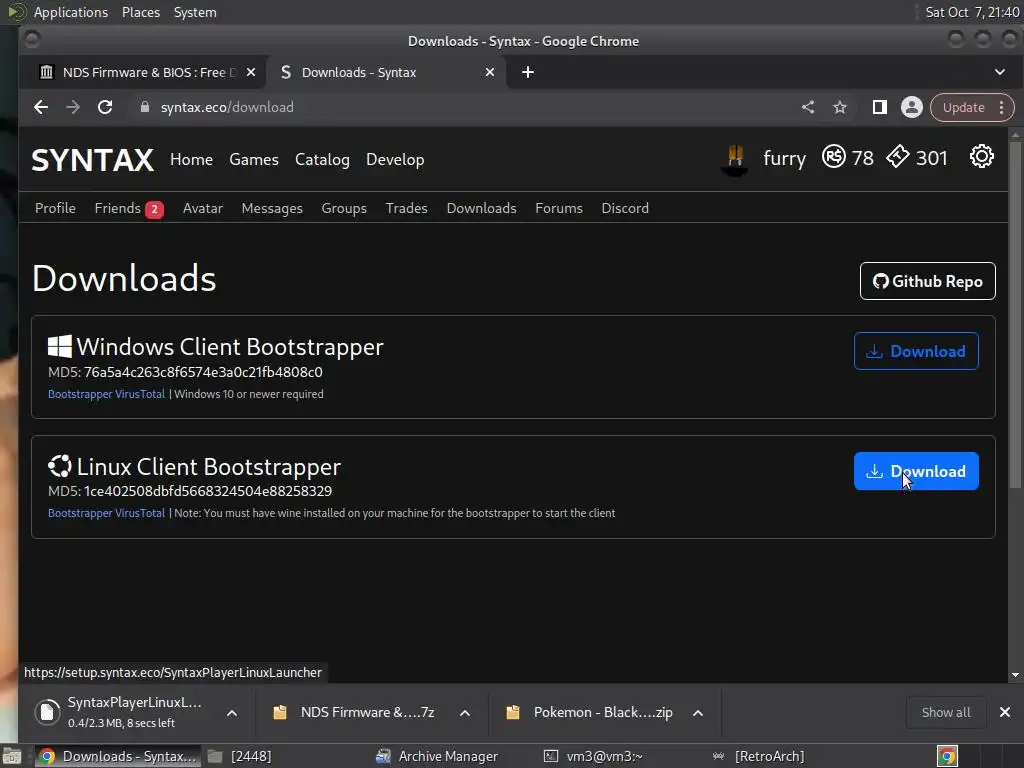Click the share page icon in address bar
The image size is (1024, 768).
click(x=808, y=107)
